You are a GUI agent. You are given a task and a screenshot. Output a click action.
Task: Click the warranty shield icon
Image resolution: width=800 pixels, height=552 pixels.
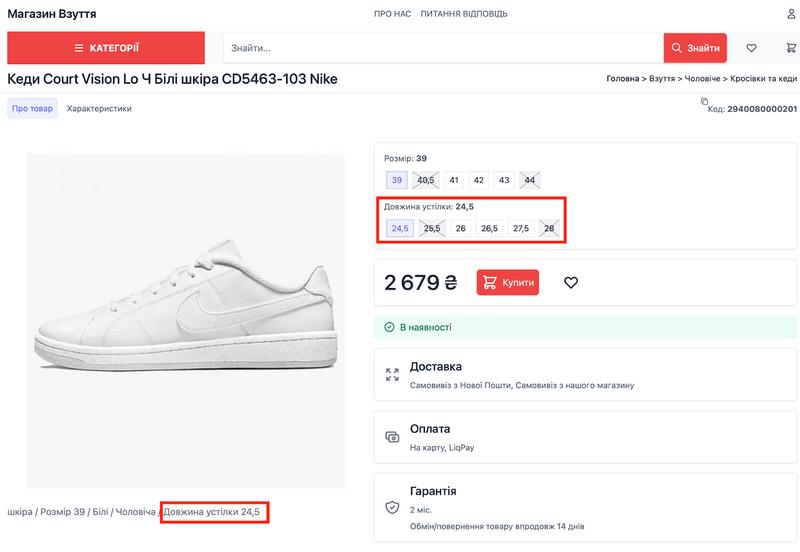(392, 507)
